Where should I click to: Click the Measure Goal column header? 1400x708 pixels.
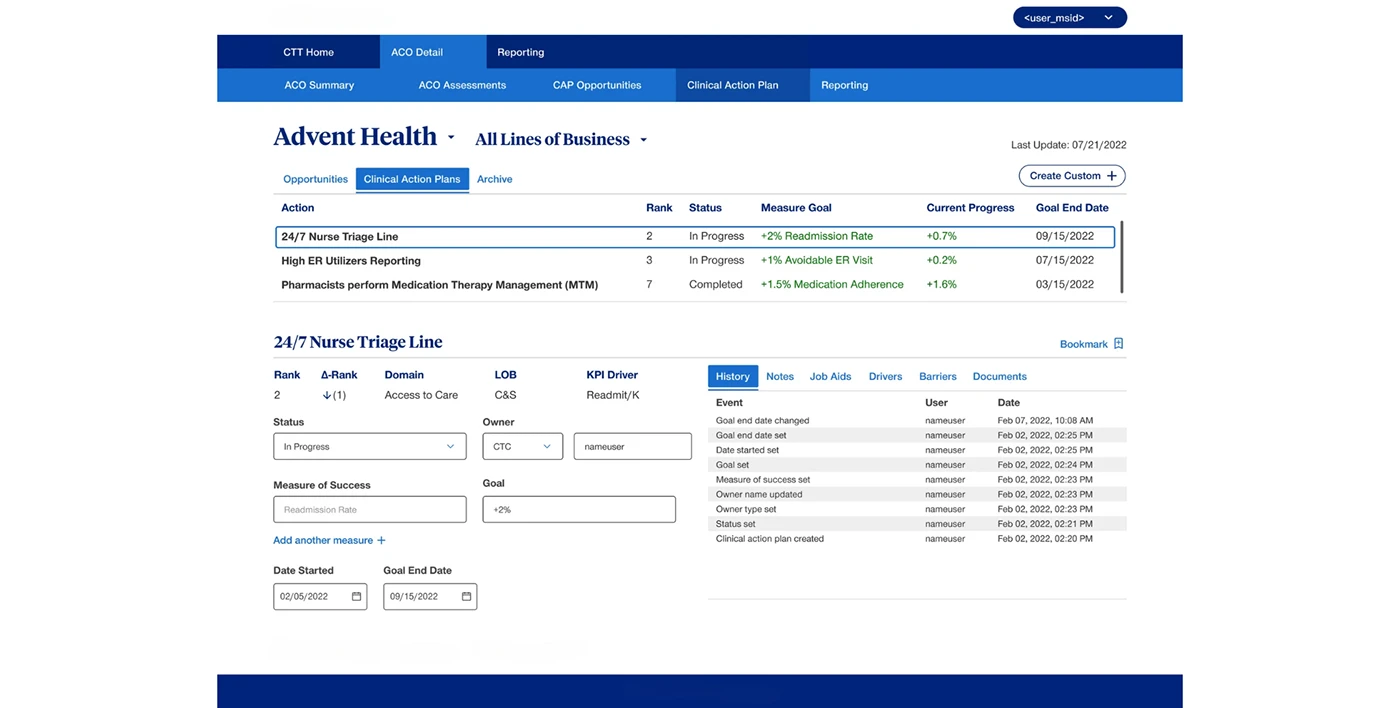(x=796, y=208)
